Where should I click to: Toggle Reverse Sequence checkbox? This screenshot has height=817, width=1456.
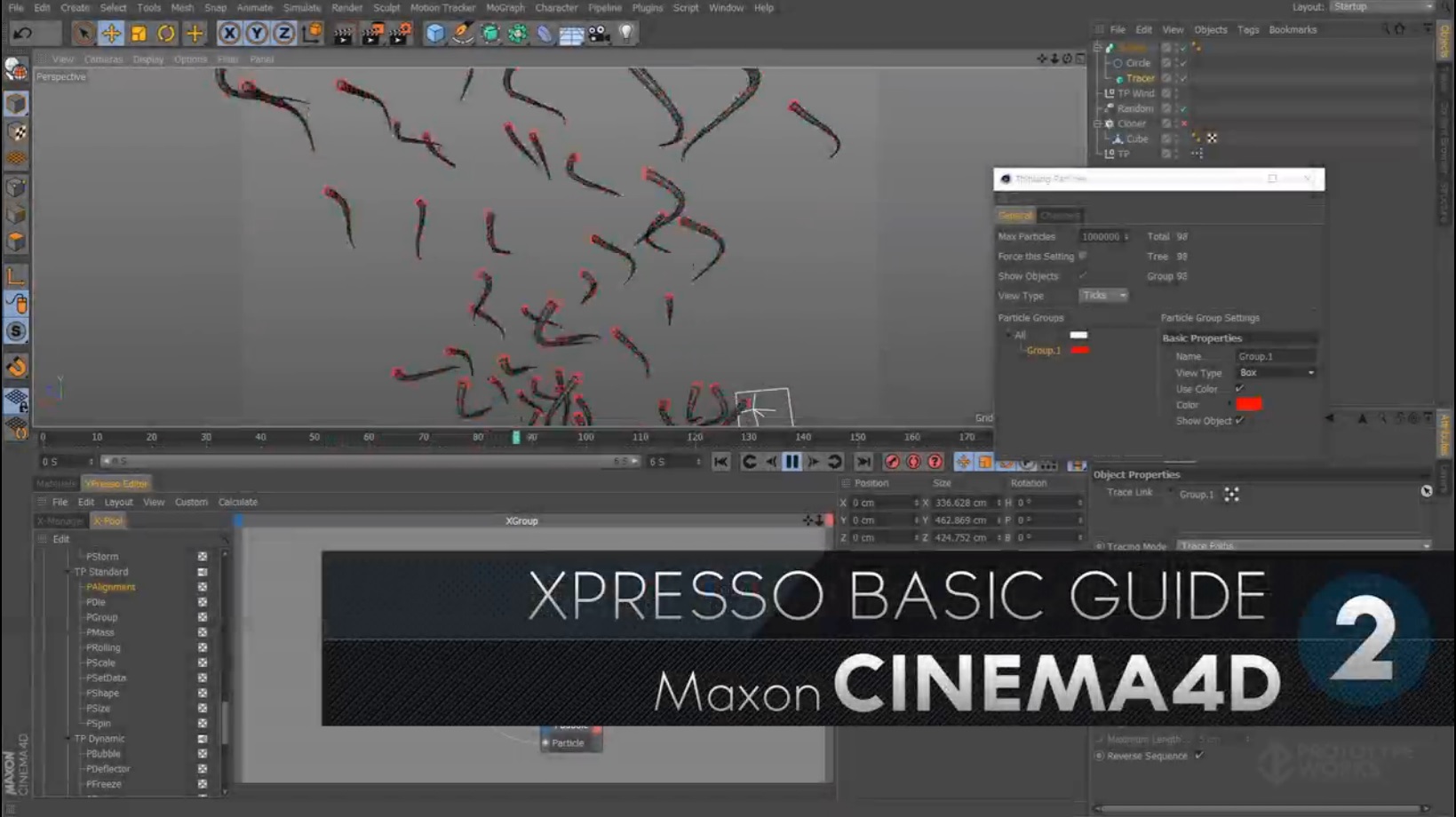1199,756
